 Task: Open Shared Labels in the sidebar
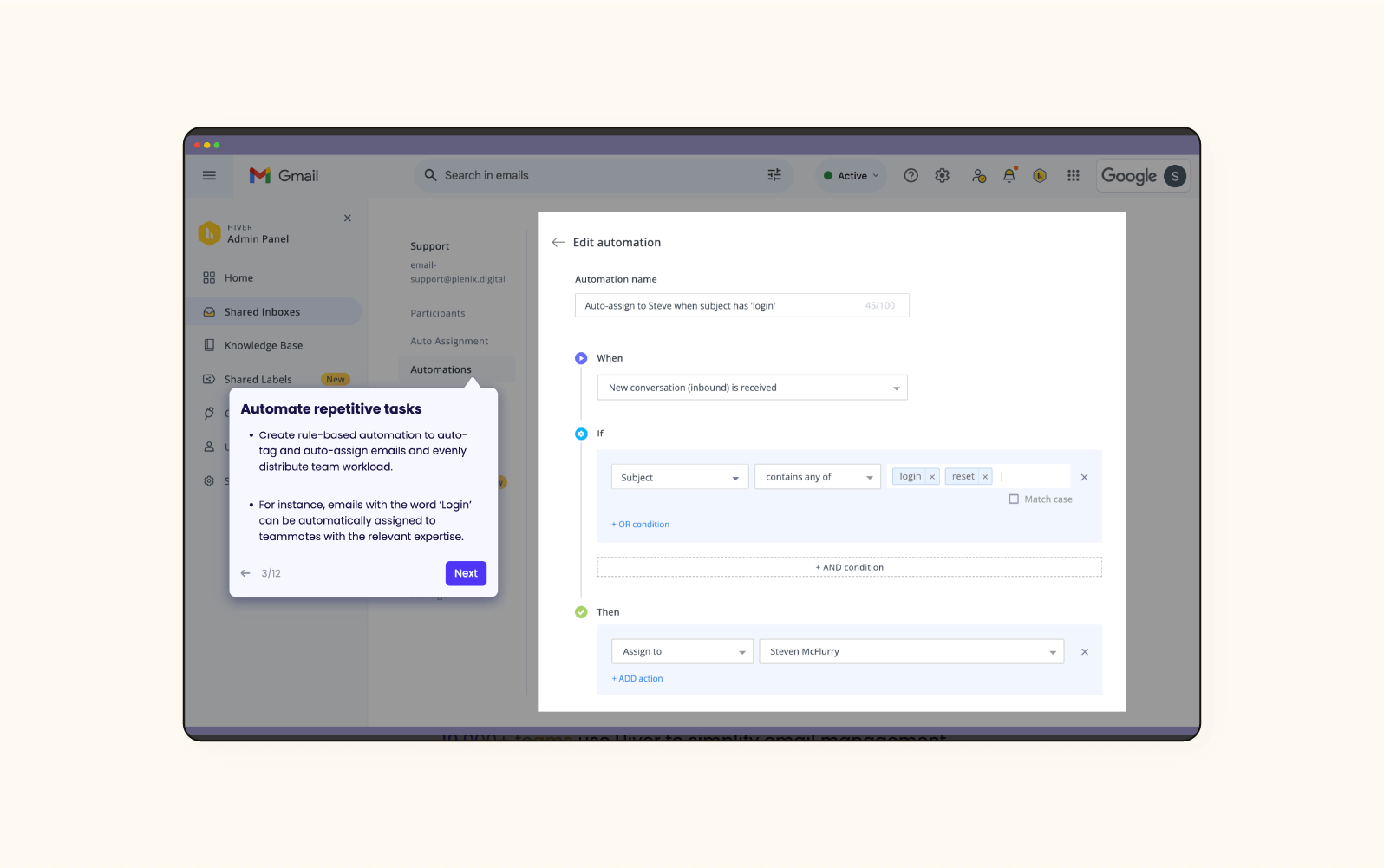[258, 380]
